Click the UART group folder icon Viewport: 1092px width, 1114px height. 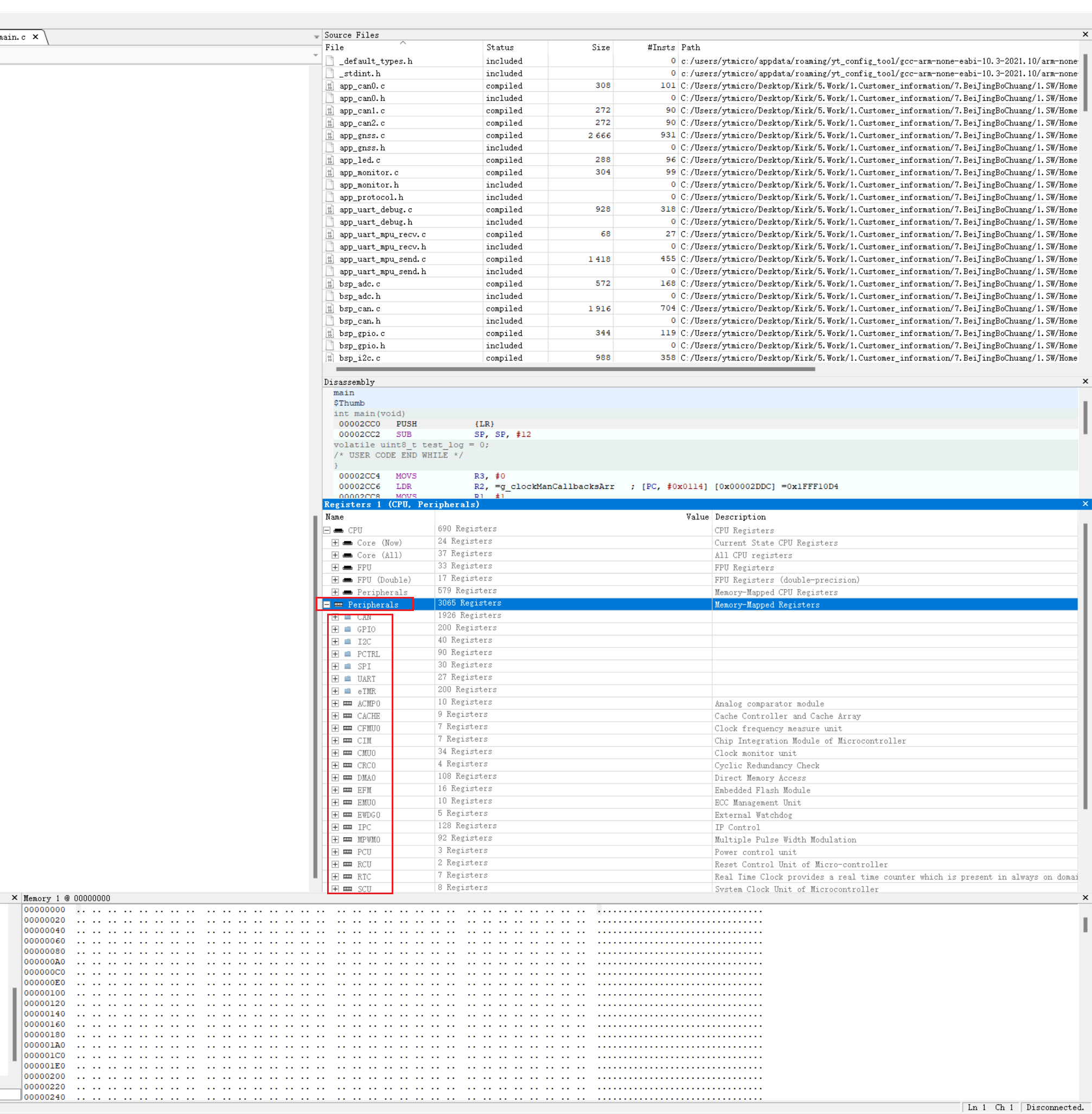pos(348,679)
